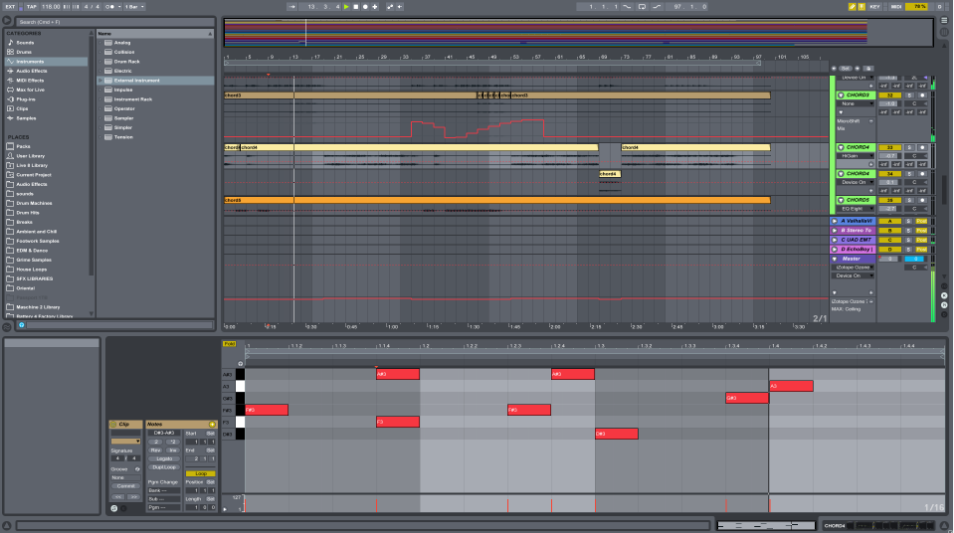Image resolution: width=954 pixels, height=533 pixels.
Task: Click the TAP tempo button
Action: (32, 7)
